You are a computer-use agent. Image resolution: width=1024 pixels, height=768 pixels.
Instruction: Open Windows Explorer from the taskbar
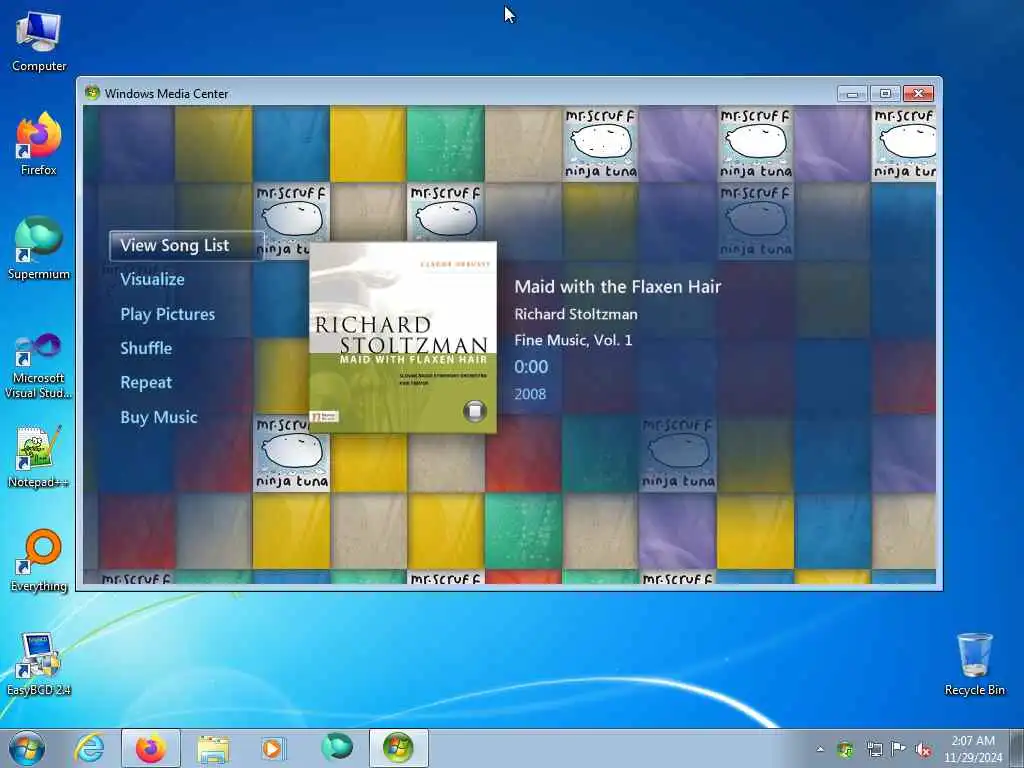click(213, 748)
